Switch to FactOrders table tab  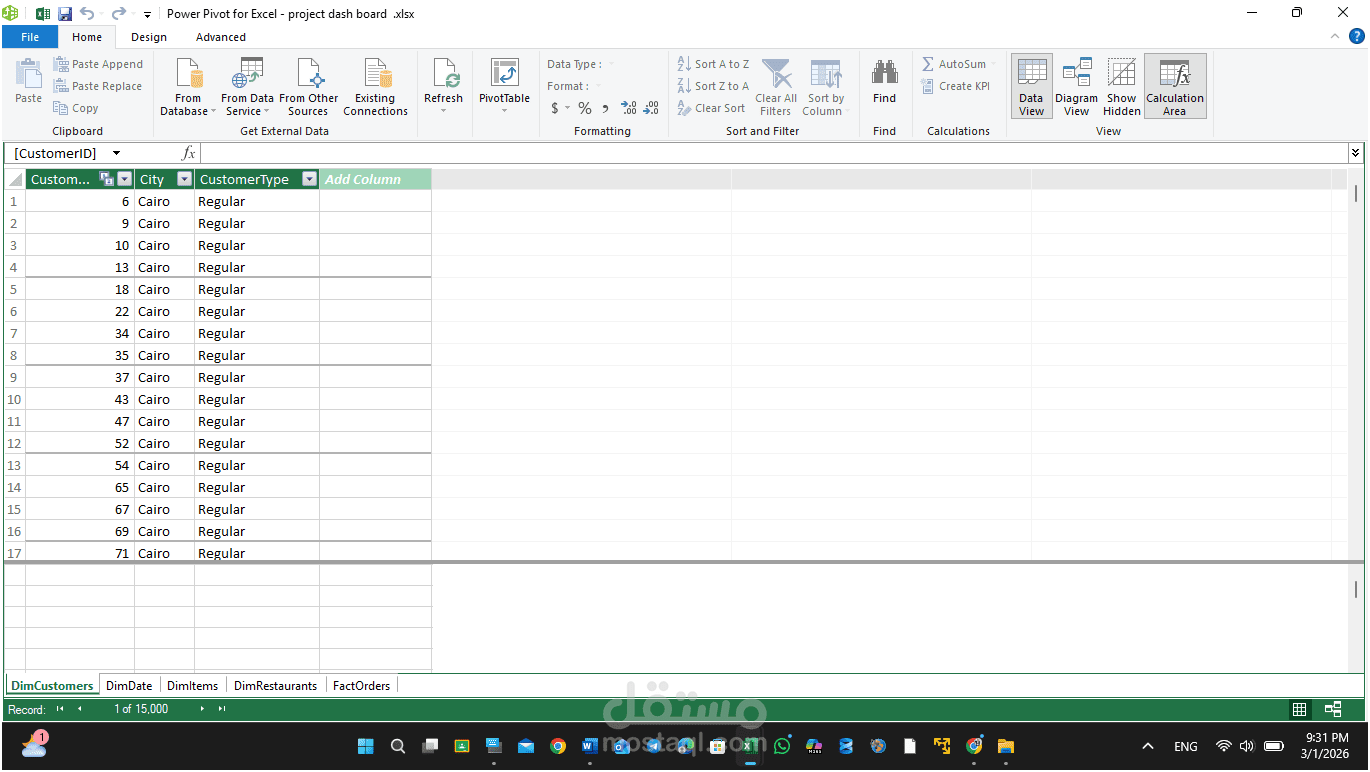361,685
